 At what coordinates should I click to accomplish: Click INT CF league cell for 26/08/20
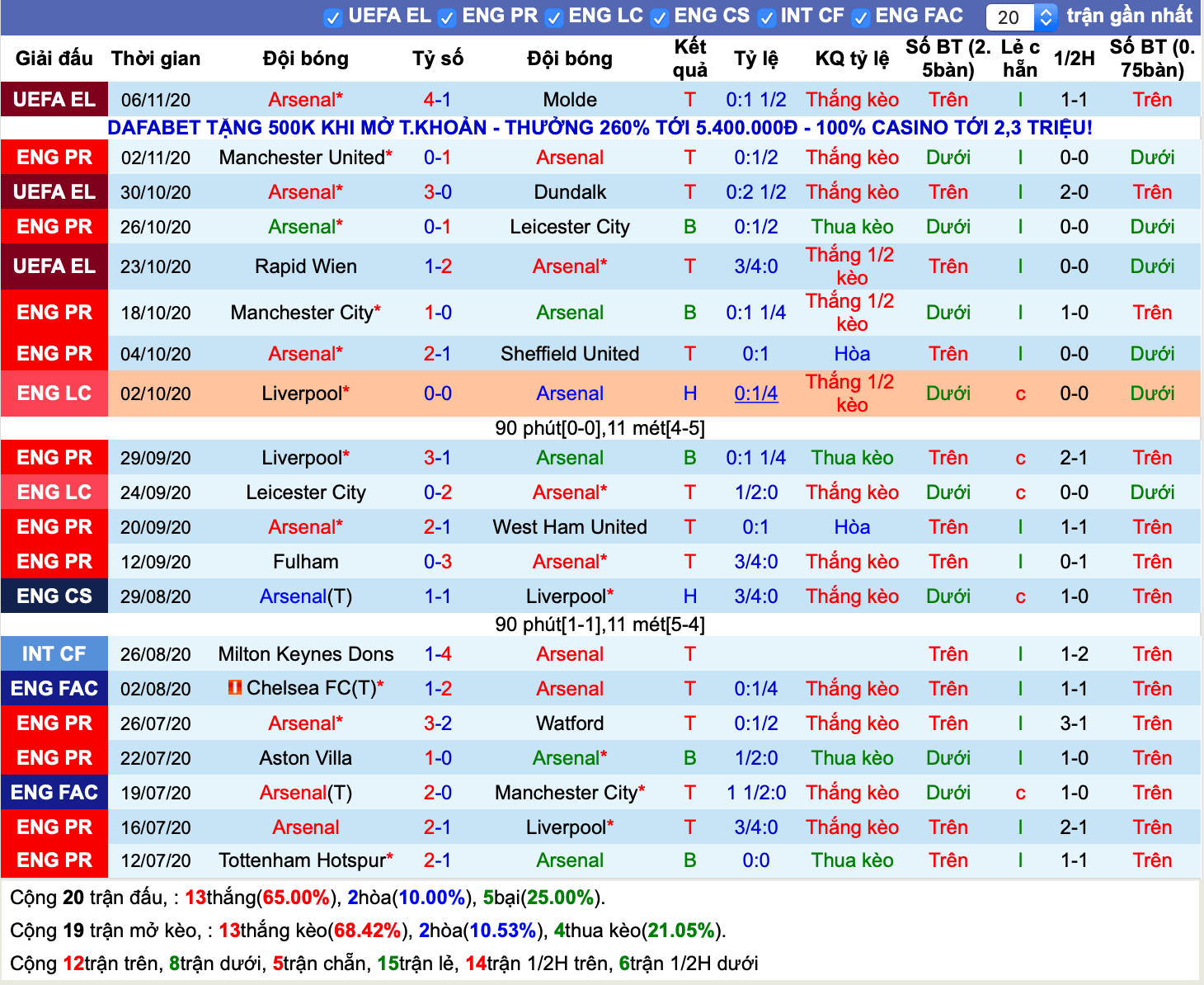click(54, 653)
